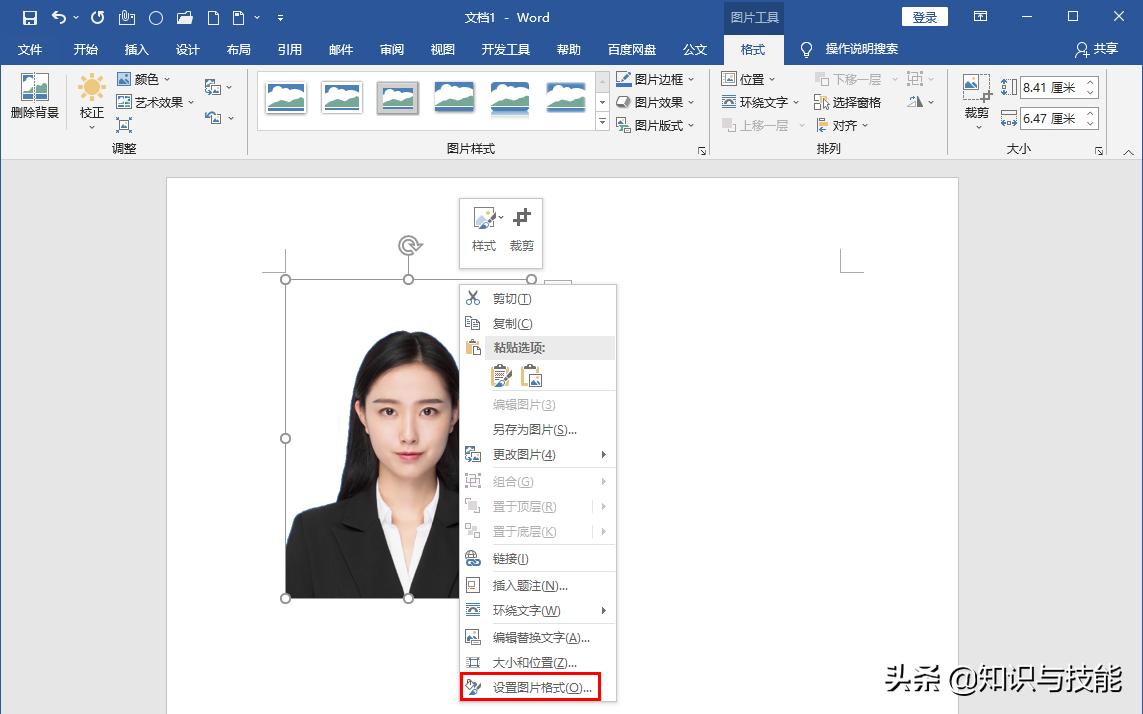1143x714 pixels.
Task: Increase height using the 8.41 厘米 stepper
Action: [1090, 82]
